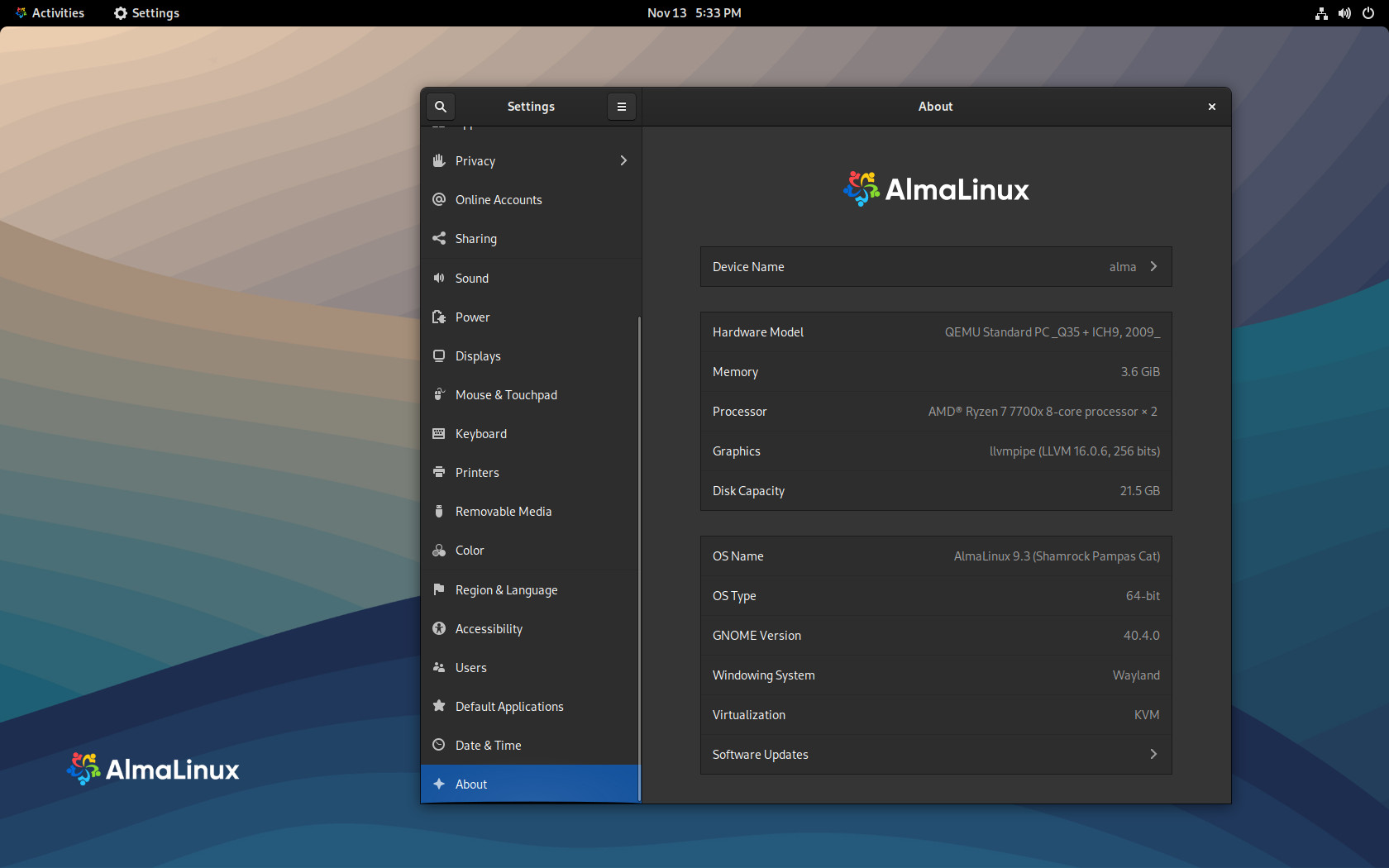
Task: Click the Hardware Model value QEMU Standard PC
Action: (x=1052, y=332)
